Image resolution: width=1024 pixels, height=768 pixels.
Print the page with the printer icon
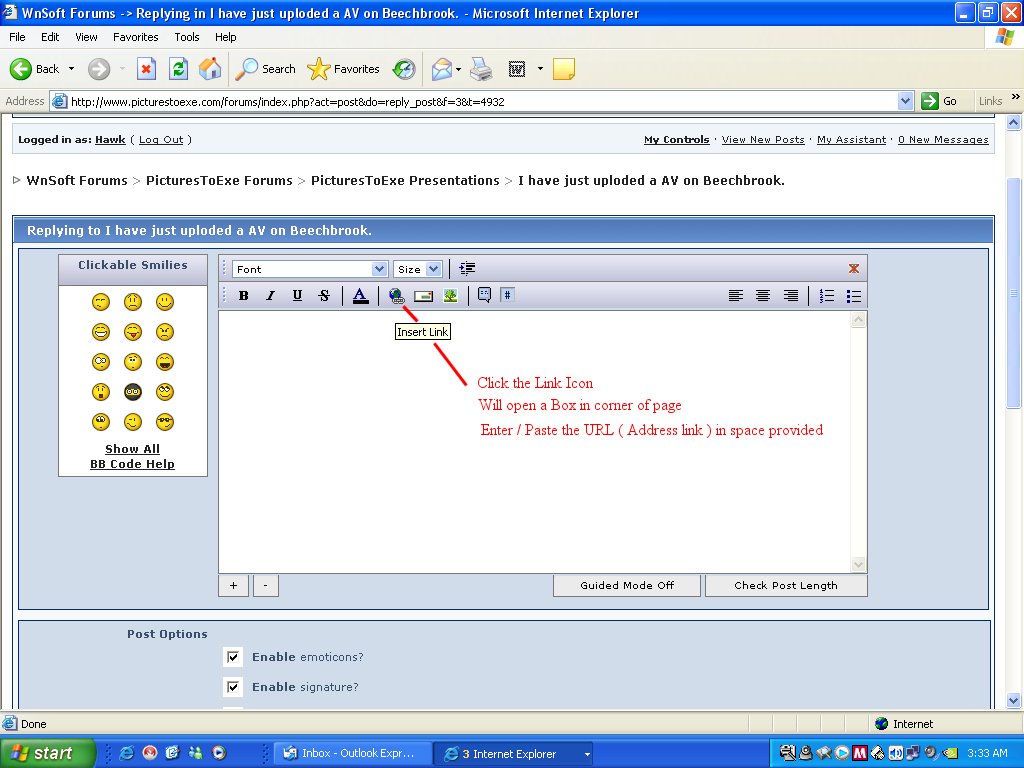pos(481,69)
